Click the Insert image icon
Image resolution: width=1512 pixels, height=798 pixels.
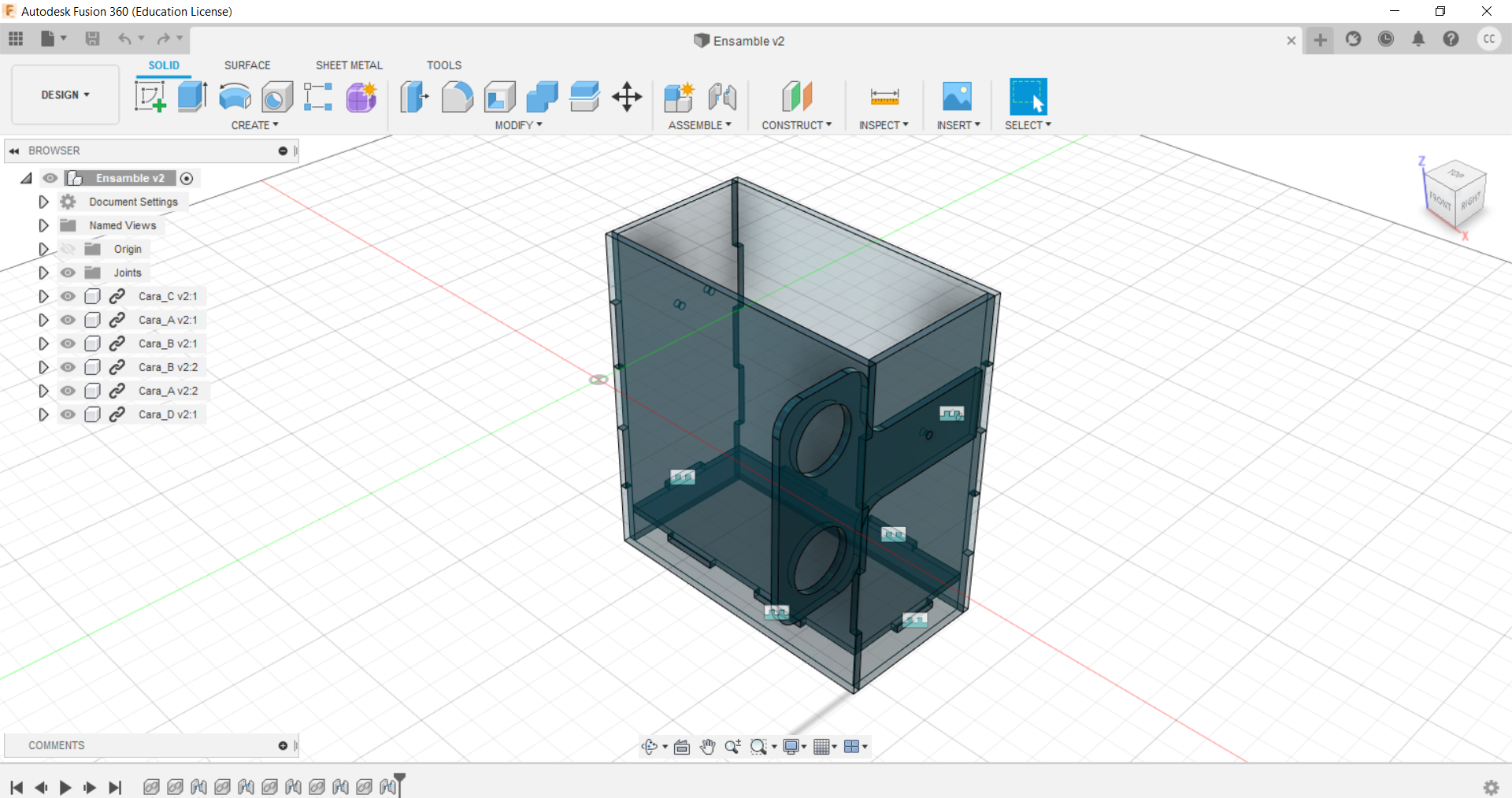pos(958,97)
